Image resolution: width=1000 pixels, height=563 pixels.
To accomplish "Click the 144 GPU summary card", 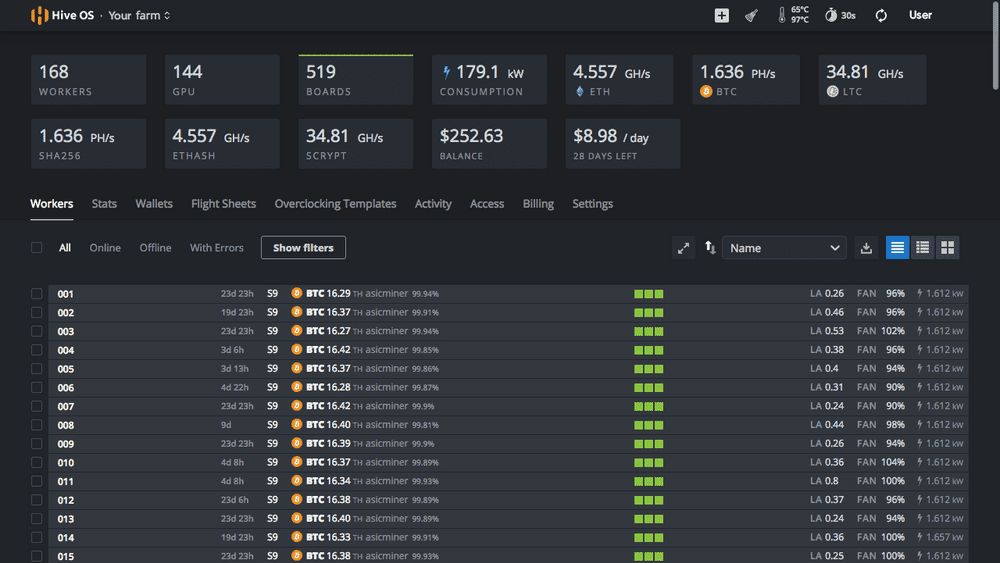I will (x=222, y=80).
